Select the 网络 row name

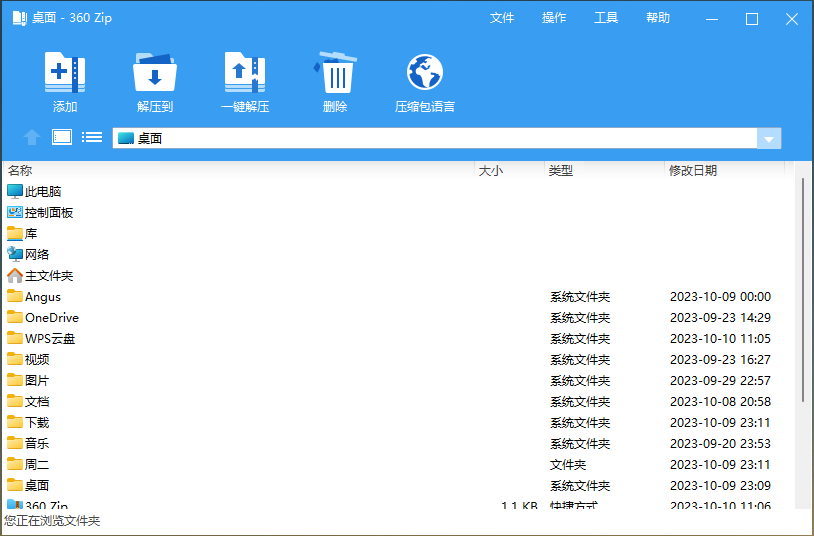(x=37, y=254)
